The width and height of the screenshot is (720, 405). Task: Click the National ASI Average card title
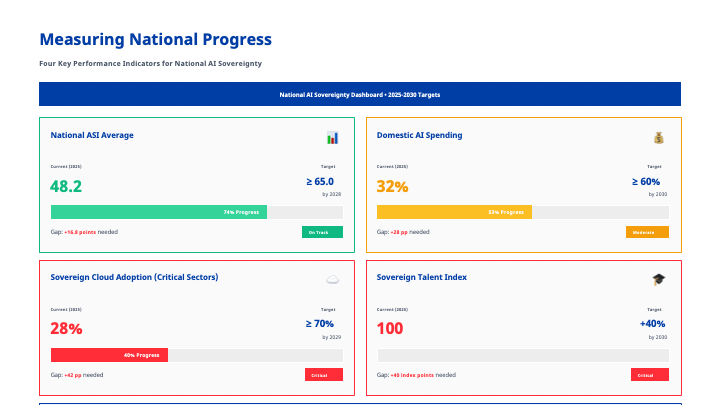pyautogui.click(x=92, y=135)
